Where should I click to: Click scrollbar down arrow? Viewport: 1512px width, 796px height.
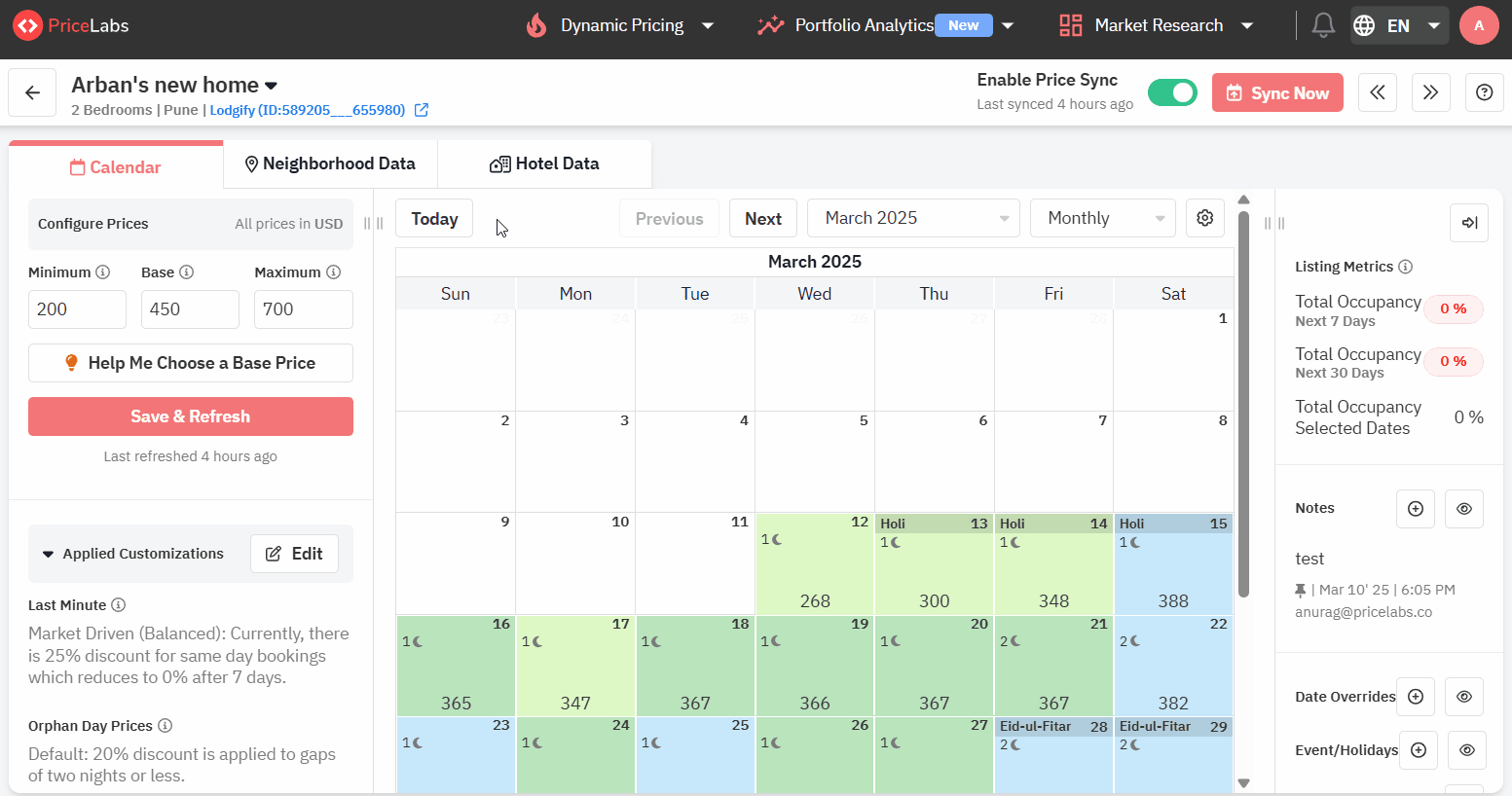pos(1243,782)
